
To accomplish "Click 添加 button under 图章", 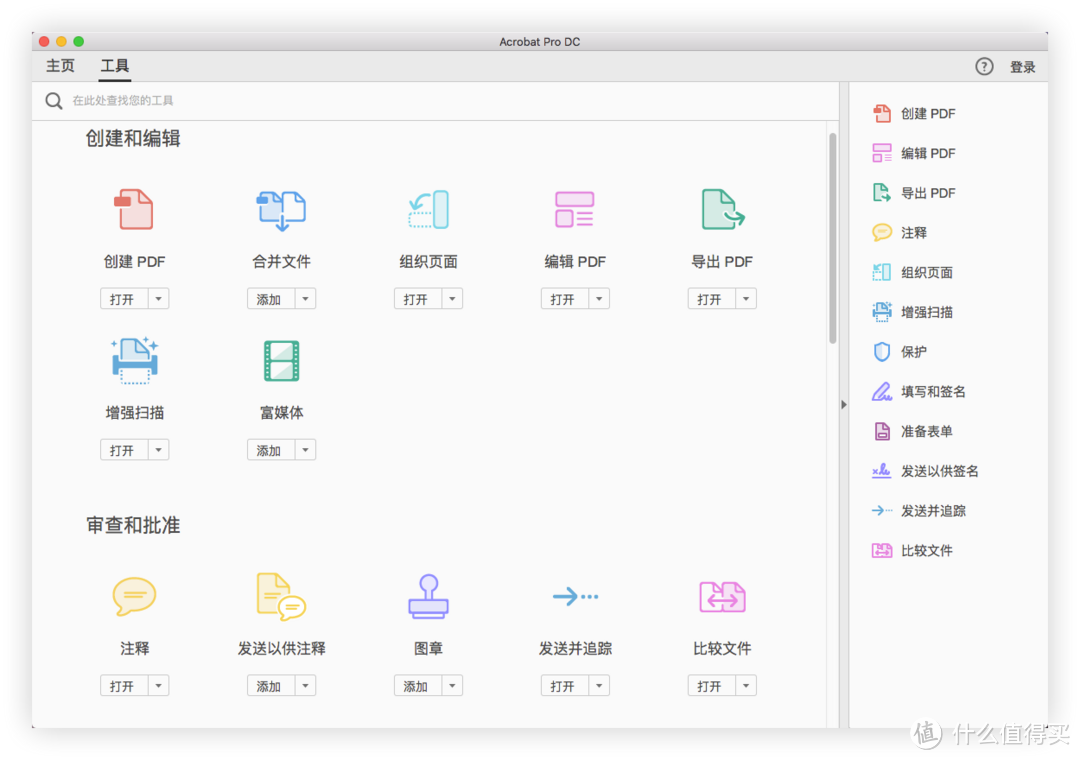I will [418, 686].
